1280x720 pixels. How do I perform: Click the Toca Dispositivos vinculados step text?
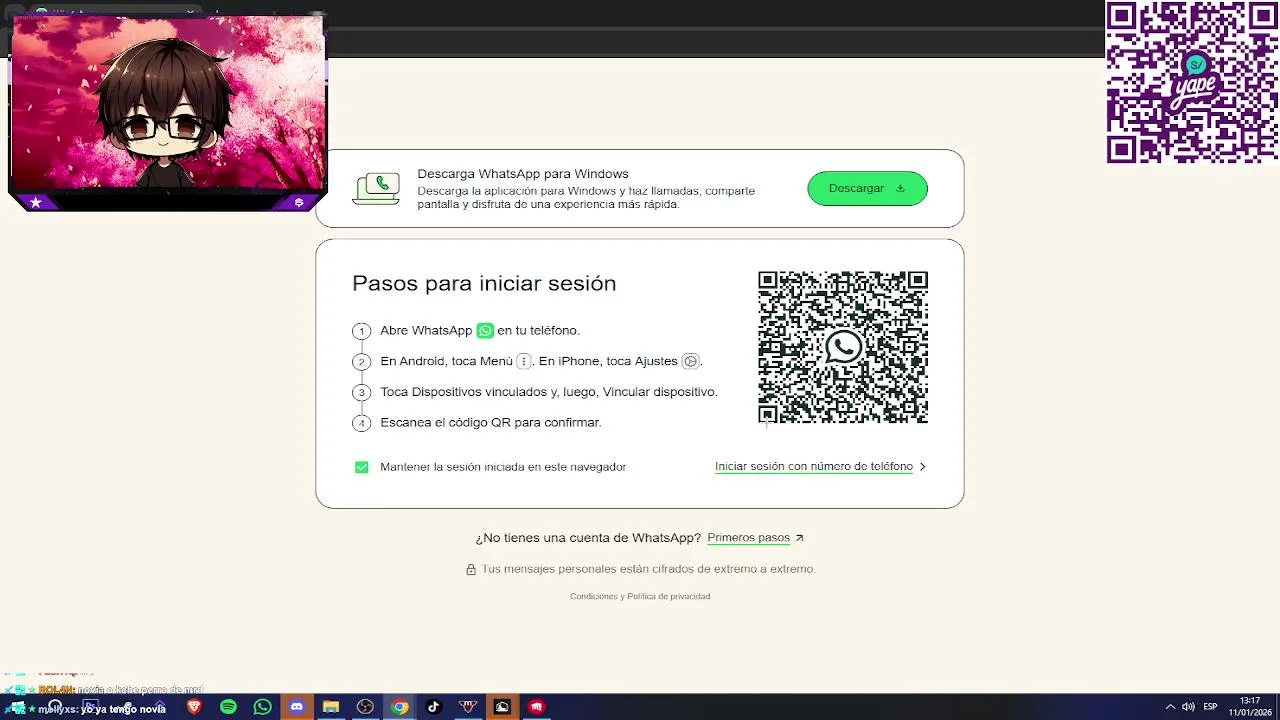(x=549, y=392)
